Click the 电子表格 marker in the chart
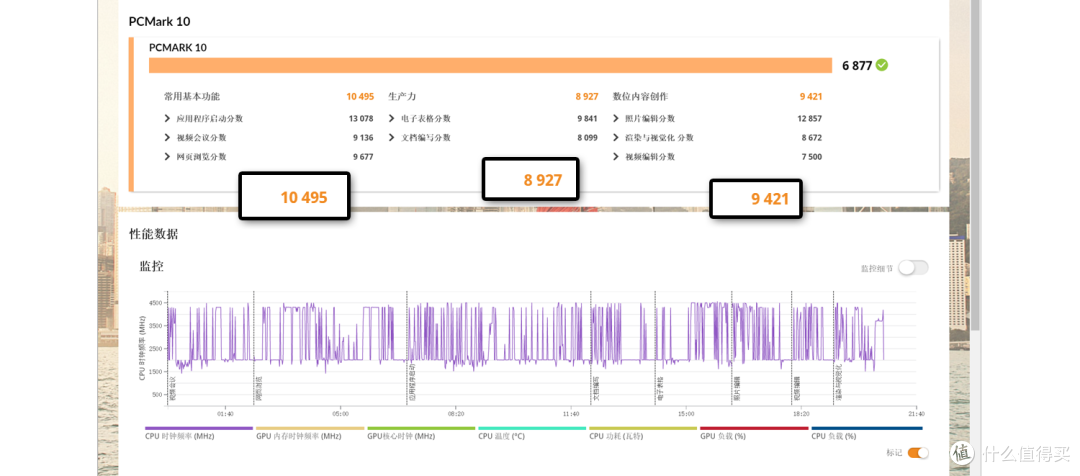Viewport: 1080px width, 476px height. (660, 389)
